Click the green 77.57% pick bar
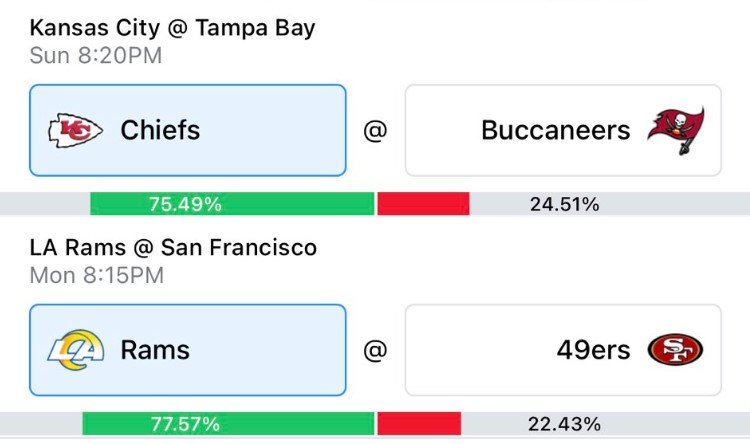Viewport: 750px width, 444px height. coord(228,424)
